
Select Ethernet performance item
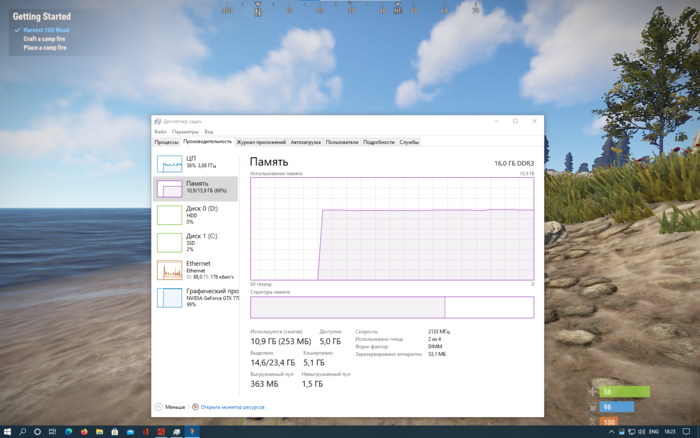(x=196, y=270)
